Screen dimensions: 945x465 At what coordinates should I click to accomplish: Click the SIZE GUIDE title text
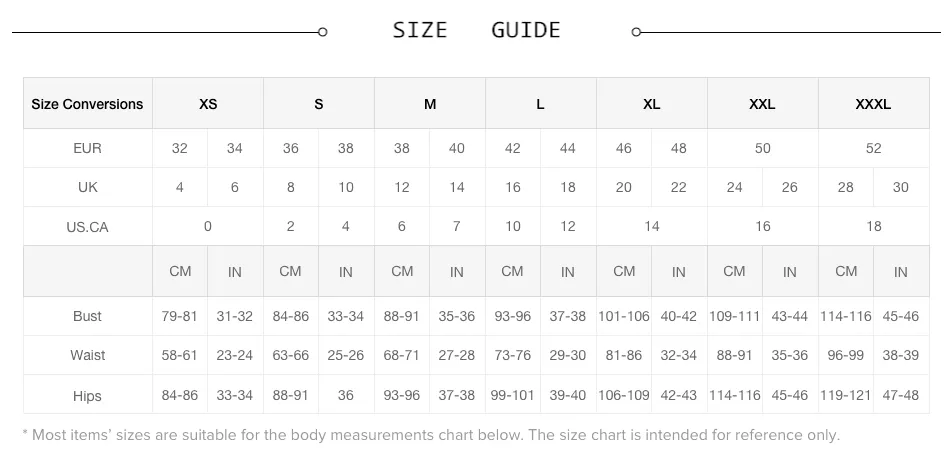[476, 30]
